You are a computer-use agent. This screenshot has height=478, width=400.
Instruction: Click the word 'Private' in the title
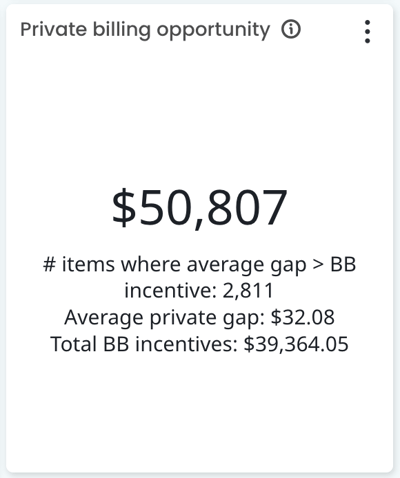tap(54, 29)
